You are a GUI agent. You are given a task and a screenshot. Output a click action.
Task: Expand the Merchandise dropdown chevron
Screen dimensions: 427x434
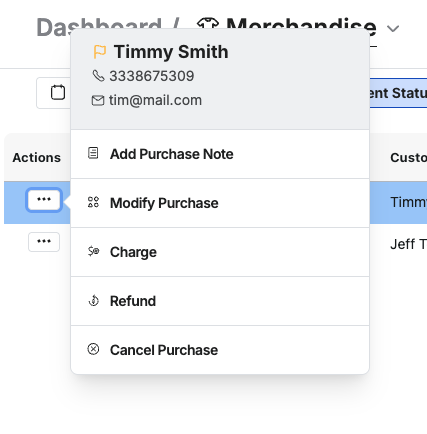[x=393, y=29]
